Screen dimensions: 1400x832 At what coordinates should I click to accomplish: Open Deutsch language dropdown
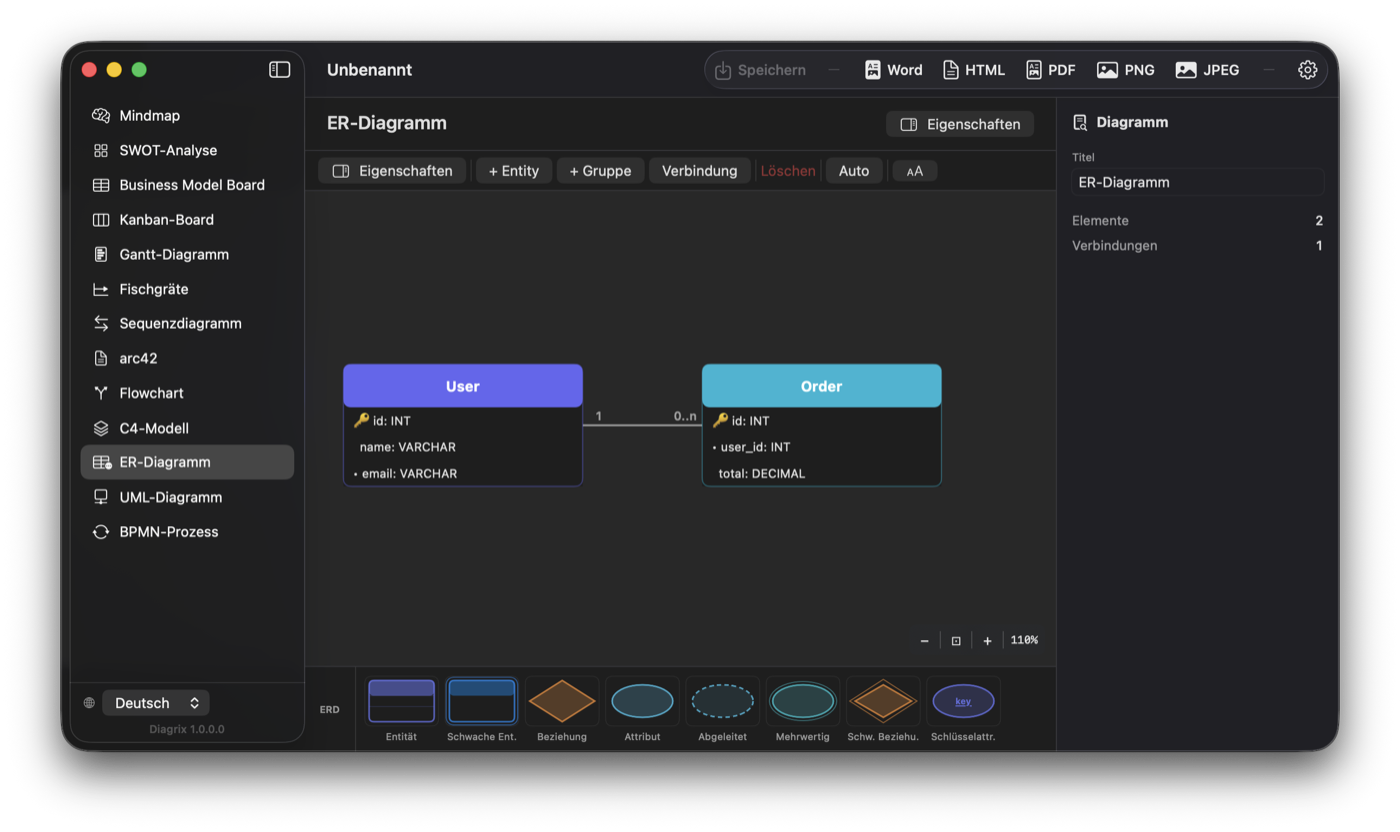click(156, 703)
